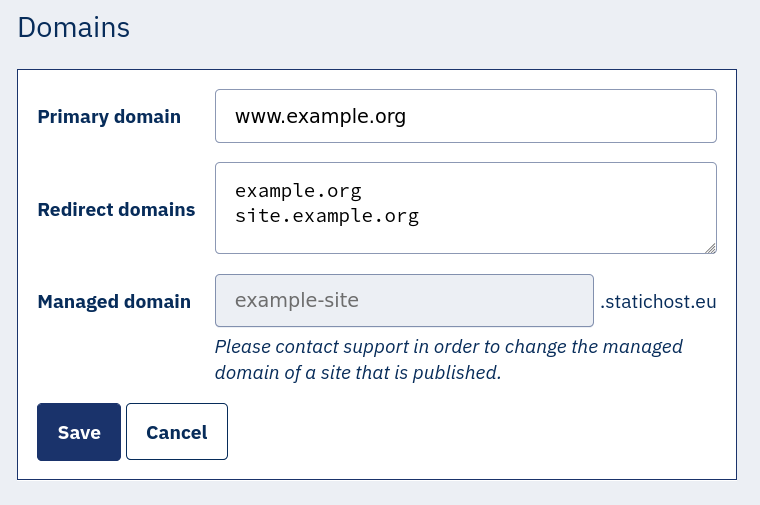760x505 pixels.
Task: Click the disabled Managed domain field
Action: tap(404, 300)
